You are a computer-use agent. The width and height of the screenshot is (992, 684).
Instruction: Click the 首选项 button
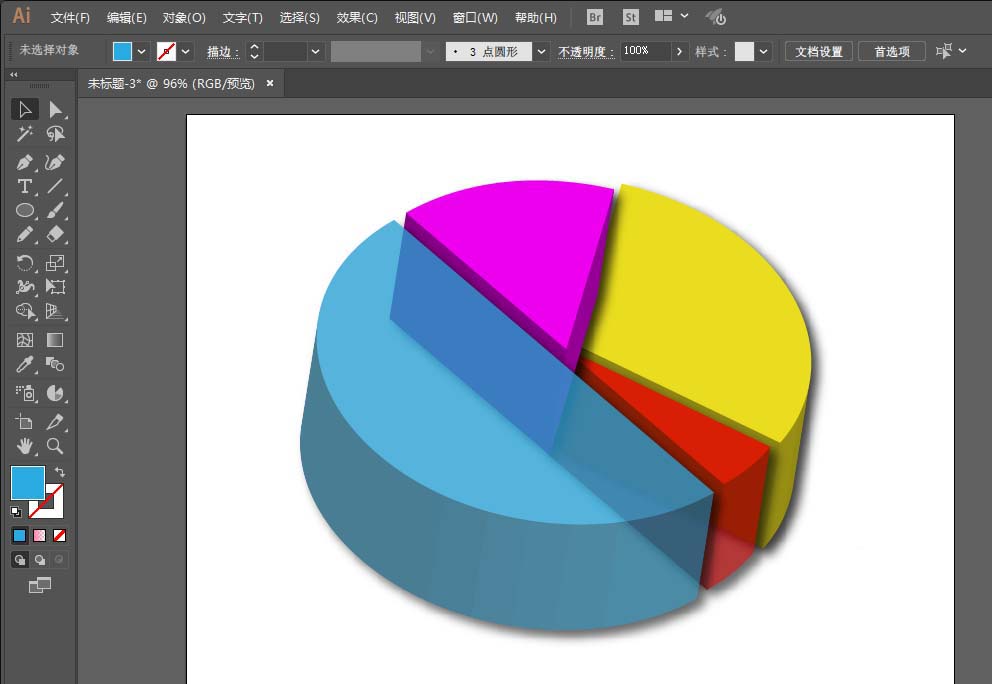[x=892, y=52]
